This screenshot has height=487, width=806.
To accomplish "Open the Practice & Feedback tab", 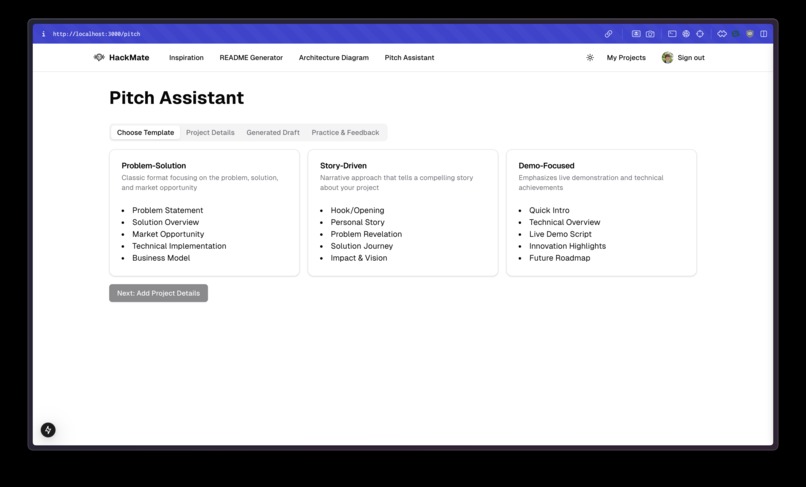I will pos(345,133).
